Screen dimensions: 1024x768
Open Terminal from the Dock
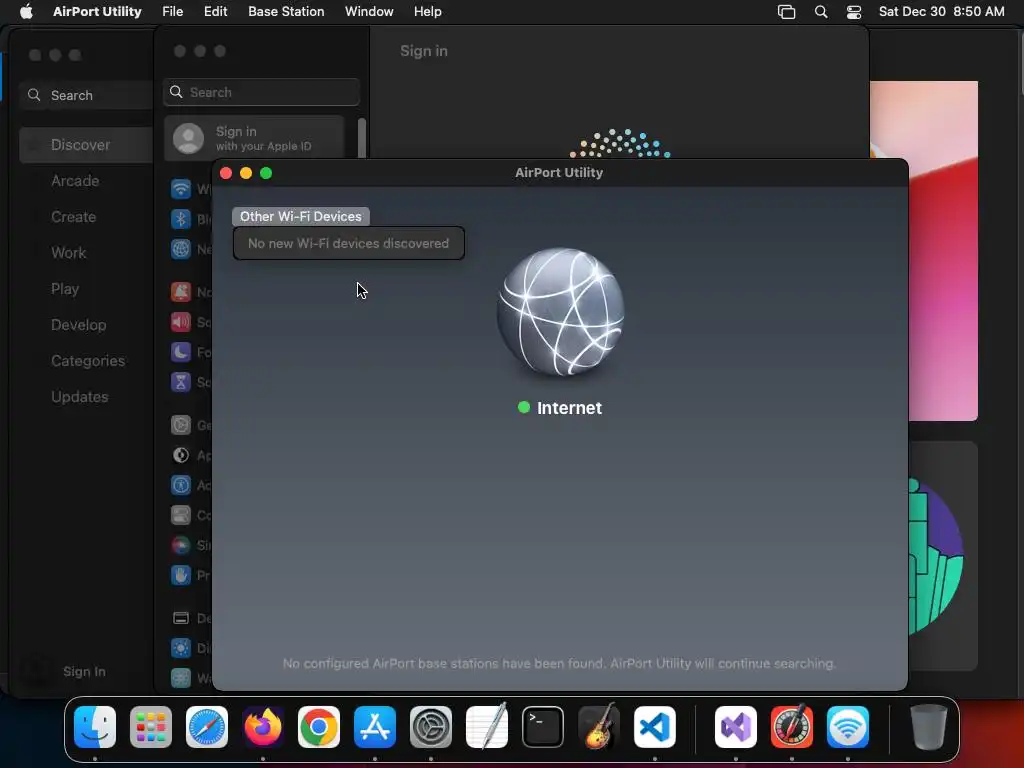click(x=543, y=727)
